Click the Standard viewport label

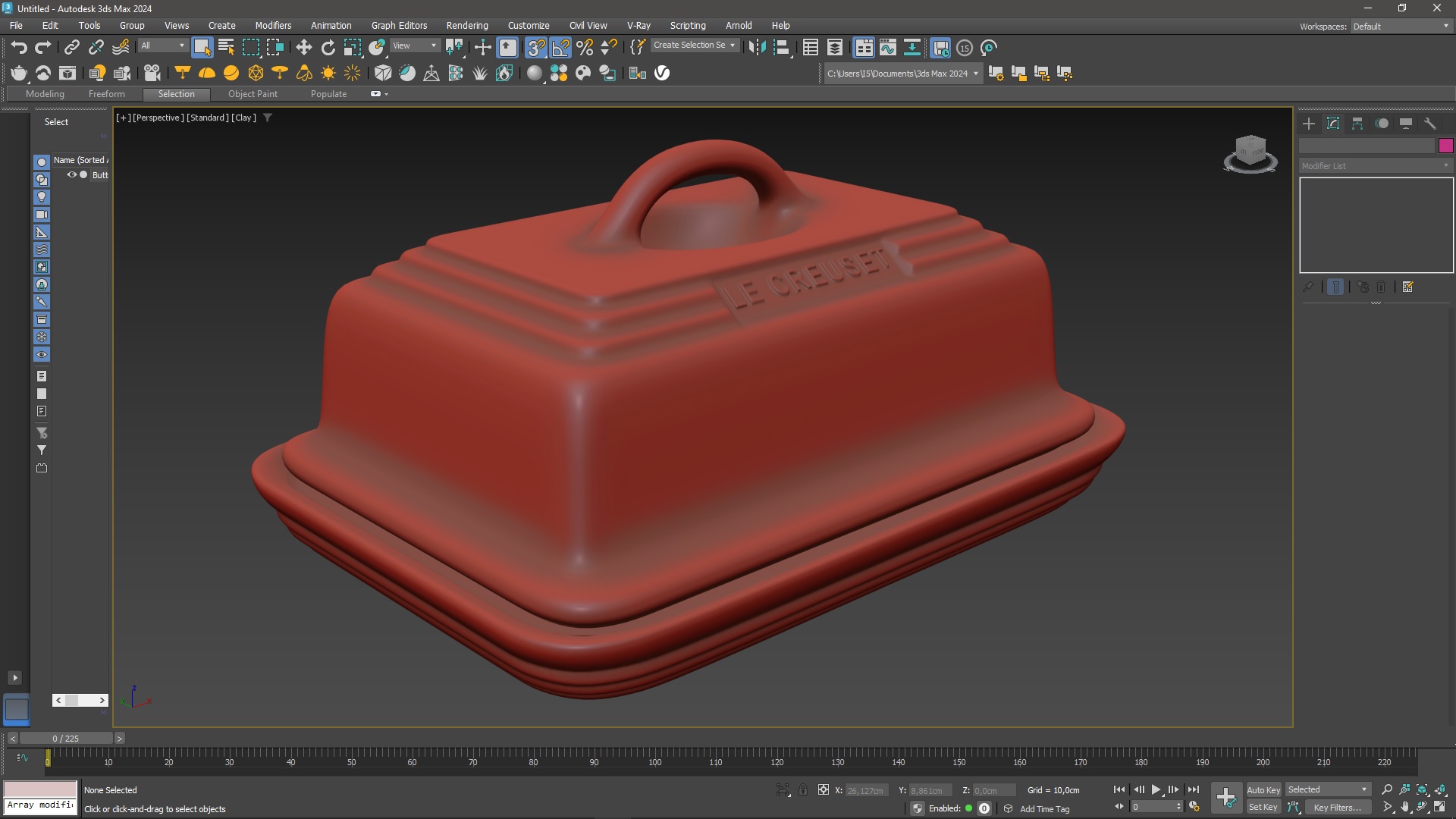tap(208, 118)
